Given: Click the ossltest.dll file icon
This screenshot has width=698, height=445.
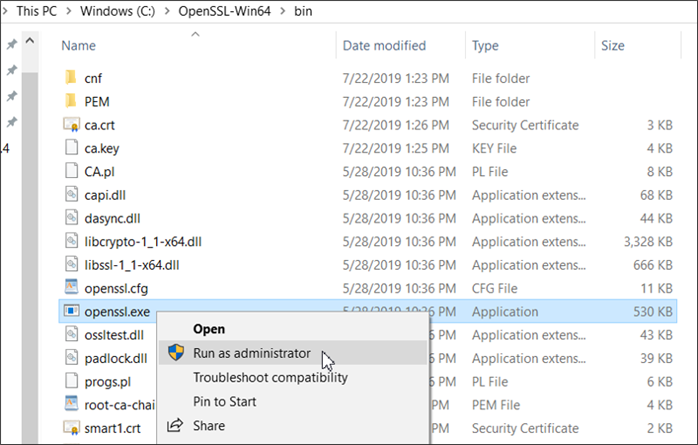Looking at the screenshot, I should pyautogui.click(x=71, y=335).
